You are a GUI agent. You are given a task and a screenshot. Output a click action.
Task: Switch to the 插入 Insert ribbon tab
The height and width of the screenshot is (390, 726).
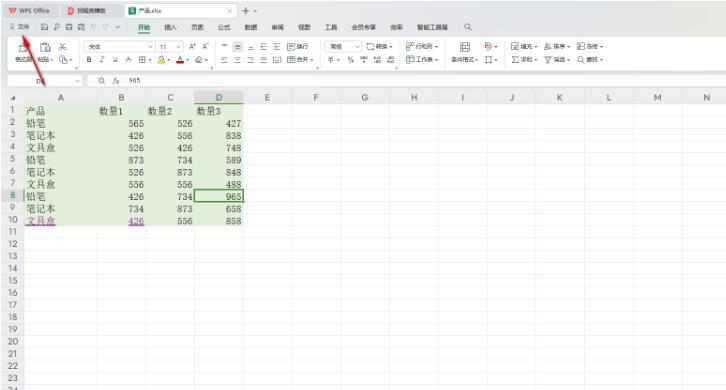click(x=170, y=27)
